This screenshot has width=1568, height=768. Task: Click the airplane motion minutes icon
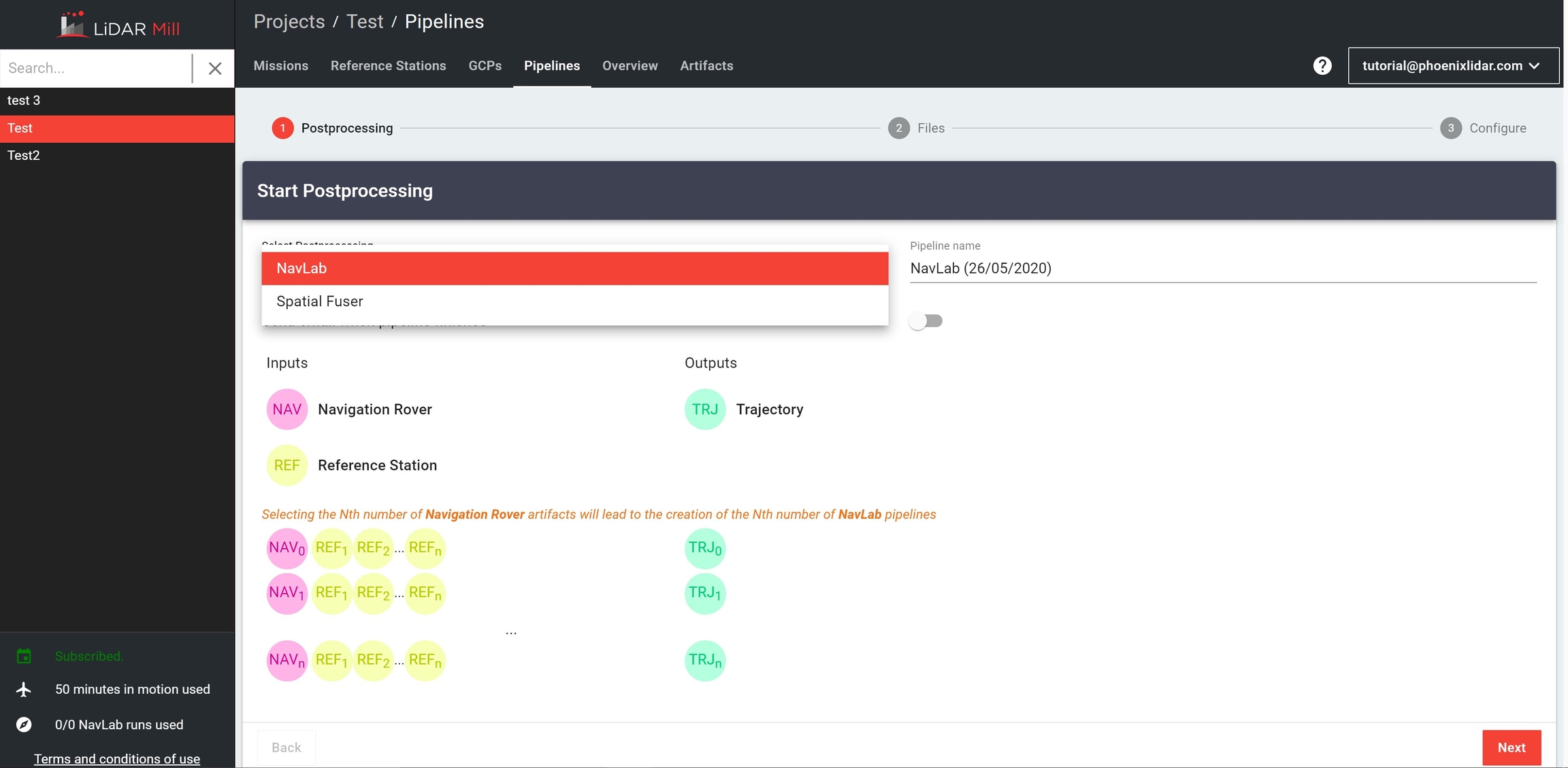click(24, 689)
